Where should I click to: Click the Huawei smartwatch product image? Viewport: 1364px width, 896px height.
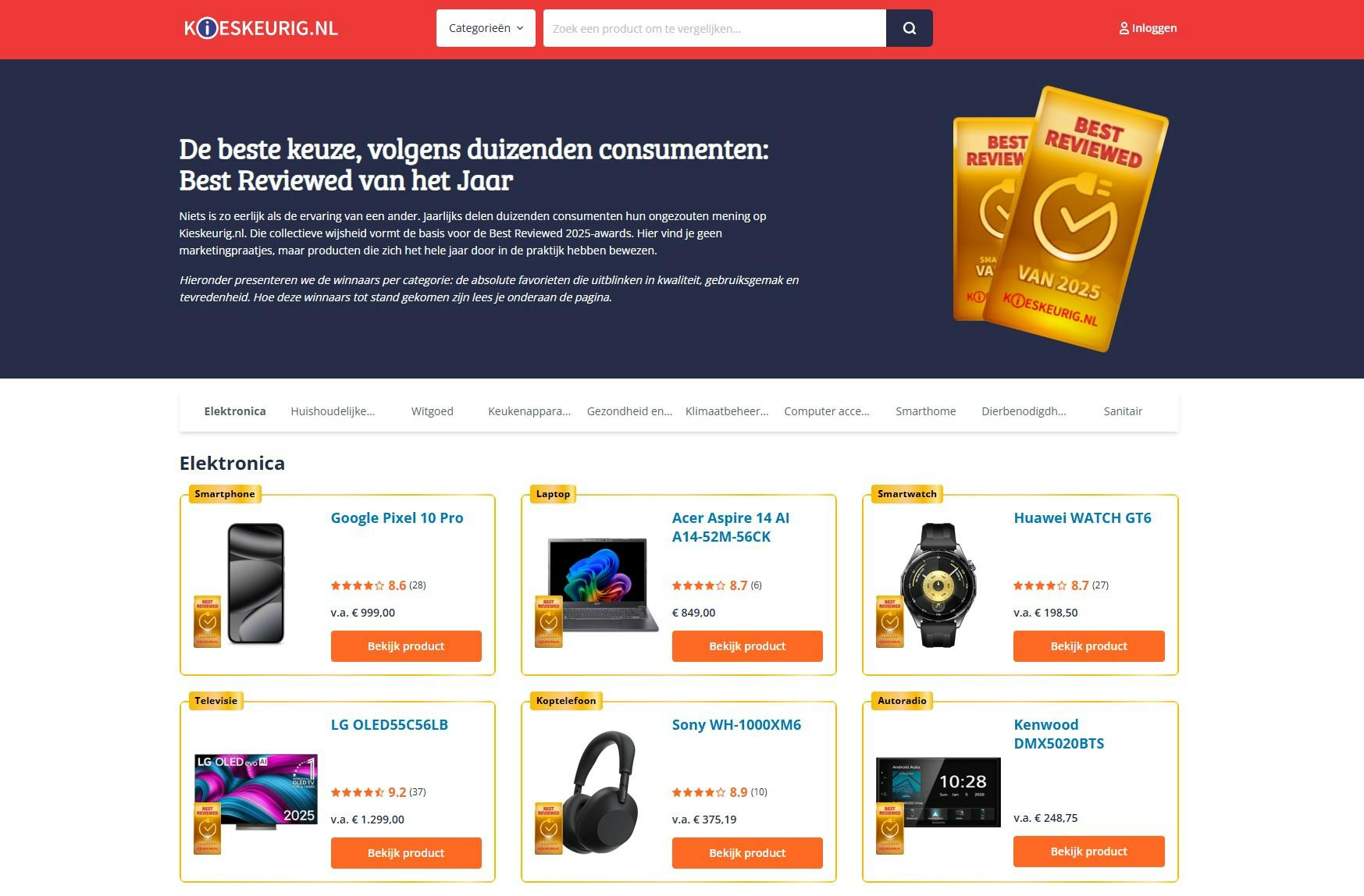938,585
